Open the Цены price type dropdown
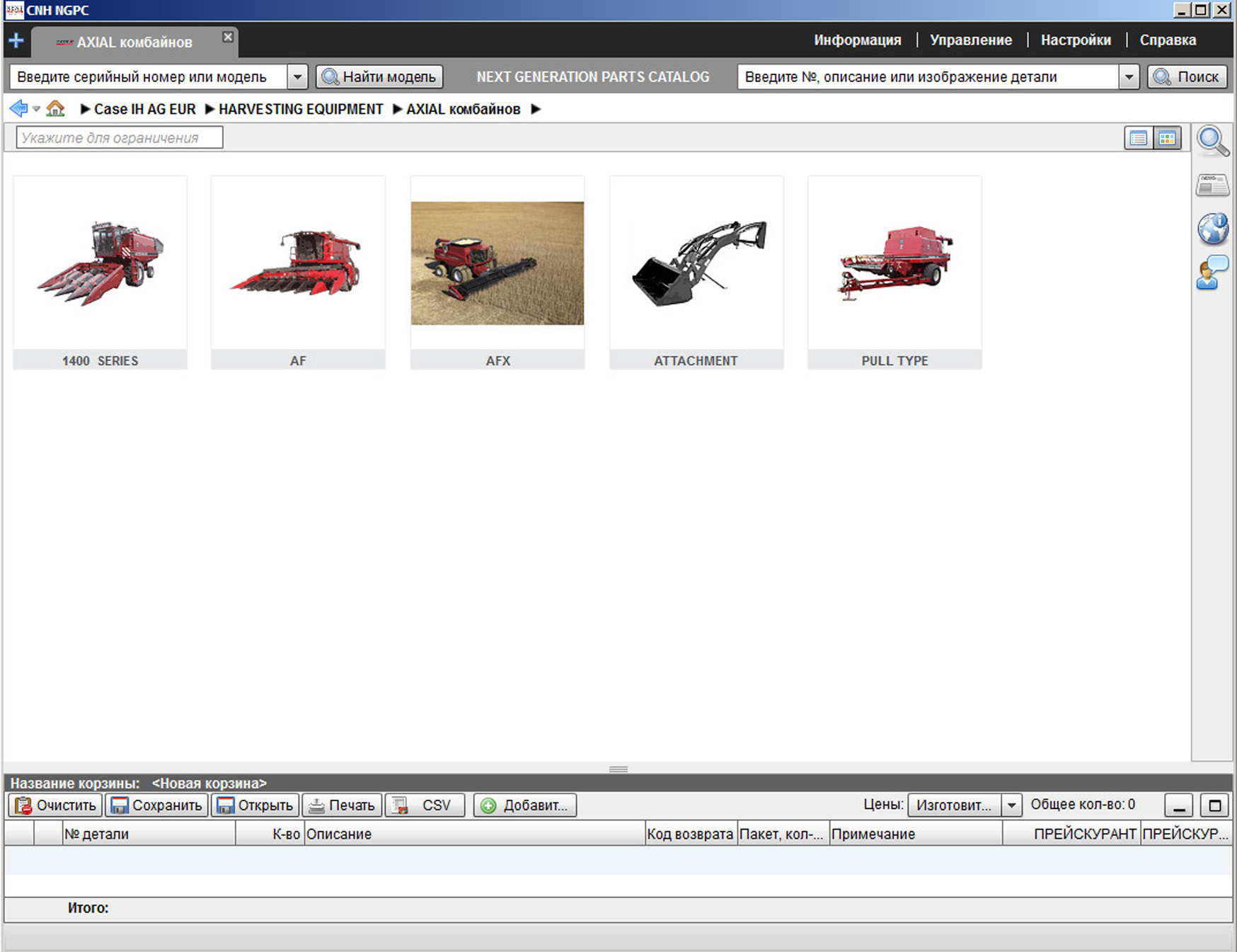 click(1011, 805)
